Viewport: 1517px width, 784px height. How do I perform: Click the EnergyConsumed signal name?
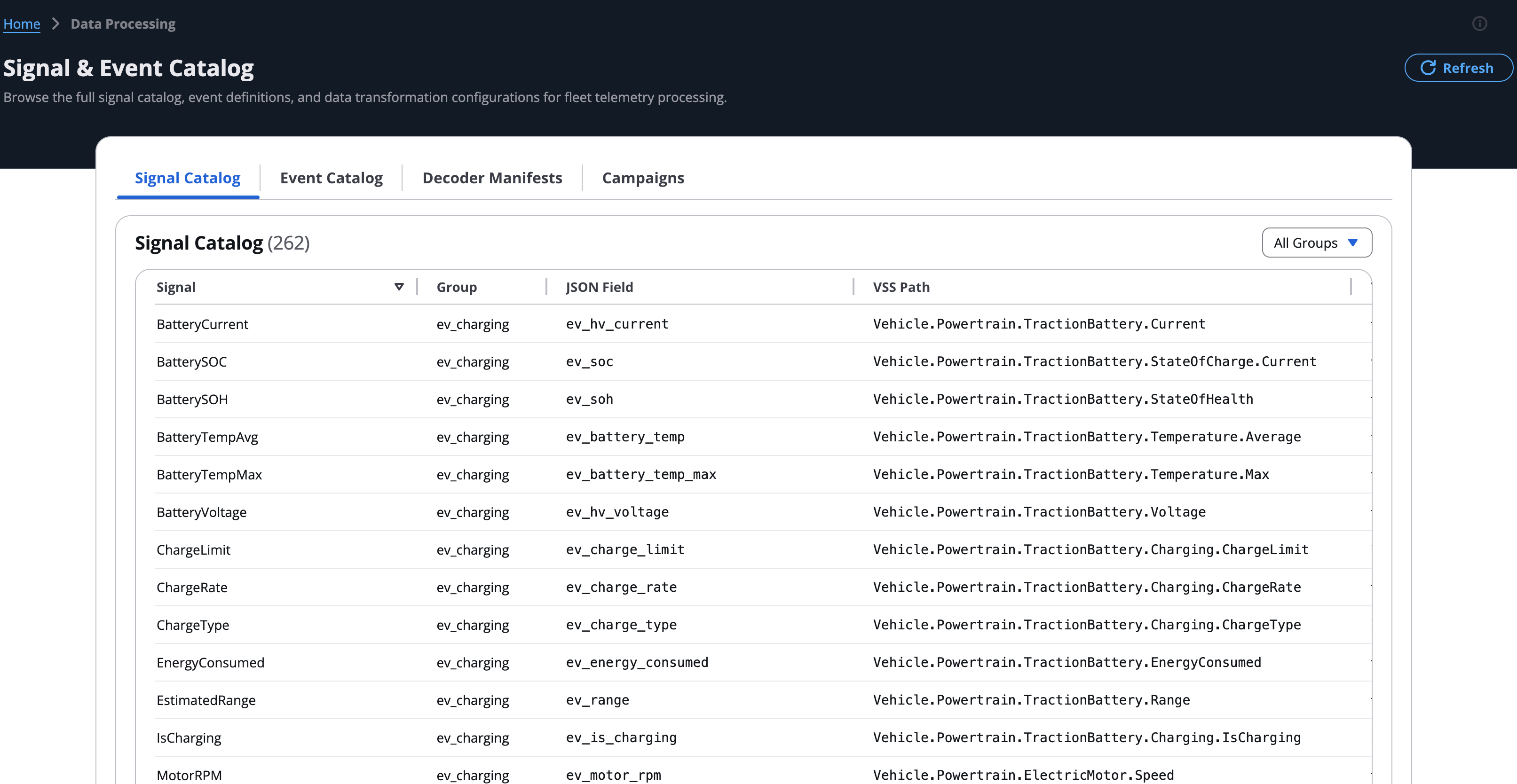coord(210,663)
